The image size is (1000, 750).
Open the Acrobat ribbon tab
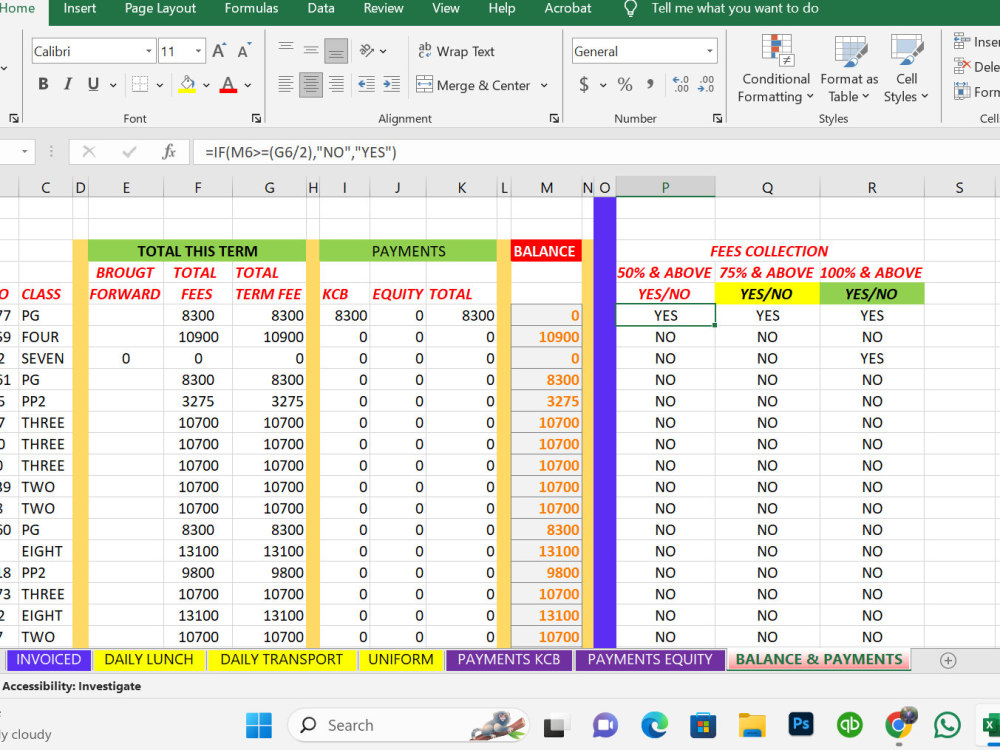568,8
